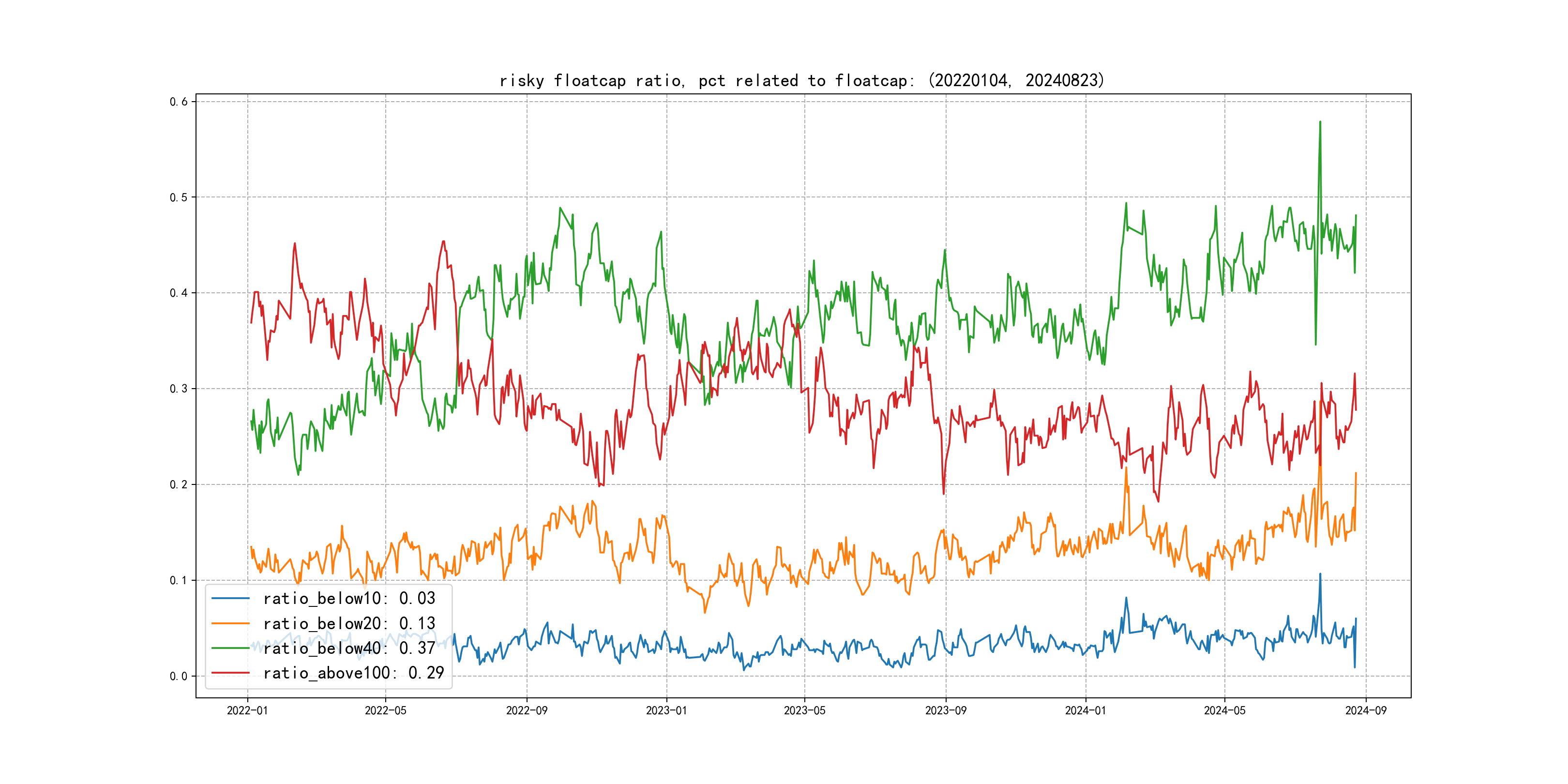This screenshot has width=1568, height=784.
Task: Click the red ratio_above100 legend line
Action: point(230,673)
